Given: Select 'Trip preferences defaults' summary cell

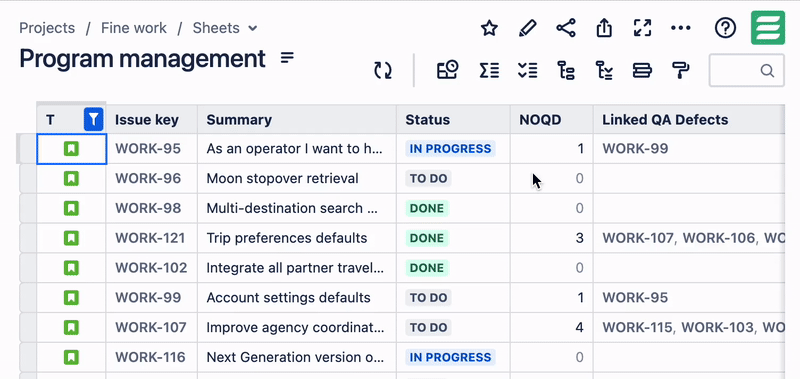Looking at the screenshot, I should [x=297, y=238].
